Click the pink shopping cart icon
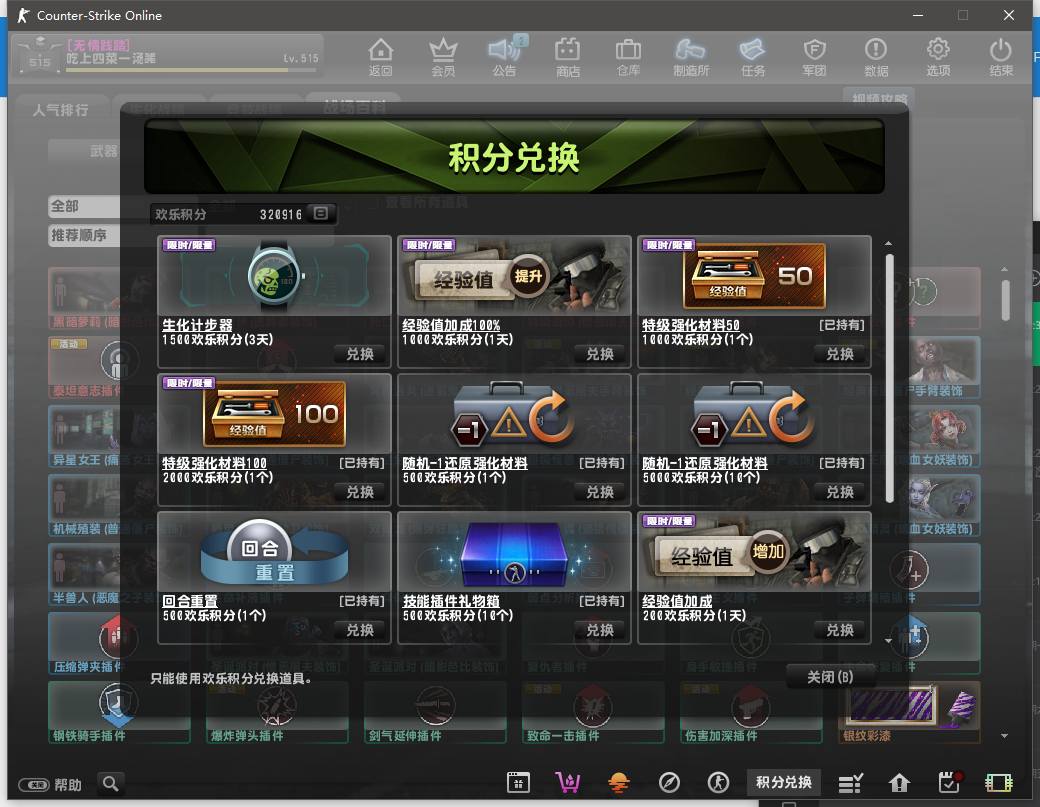Image resolution: width=1040 pixels, height=807 pixels. [568, 782]
